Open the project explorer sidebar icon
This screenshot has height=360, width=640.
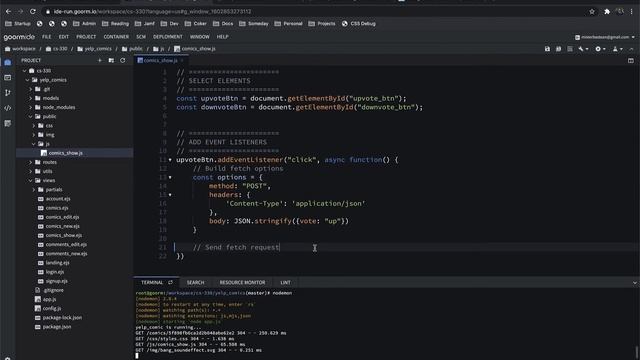click(x=8, y=62)
